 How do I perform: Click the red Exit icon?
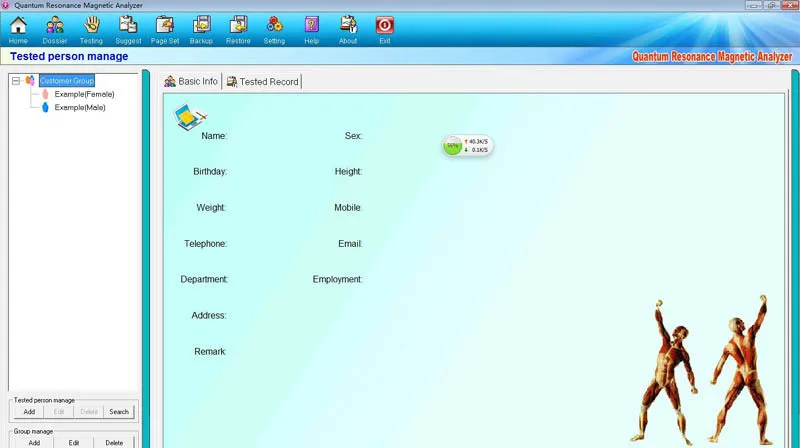pyautogui.click(x=384, y=29)
